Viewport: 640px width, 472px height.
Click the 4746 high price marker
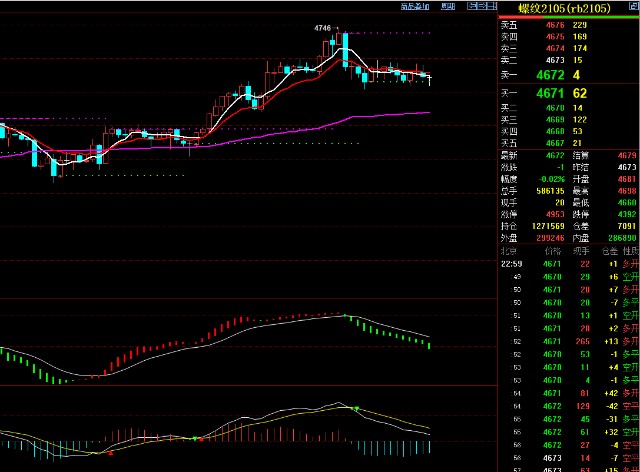pyautogui.click(x=322, y=28)
